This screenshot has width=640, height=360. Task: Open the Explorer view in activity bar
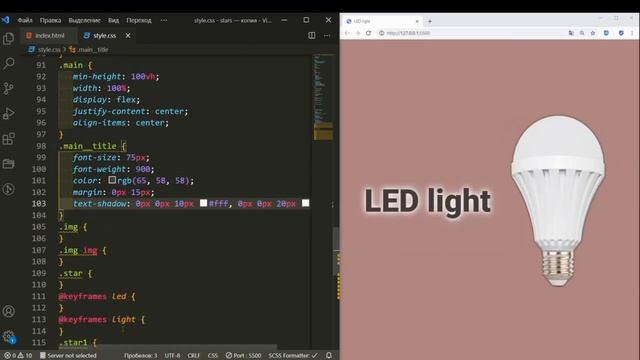tap(8, 38)
